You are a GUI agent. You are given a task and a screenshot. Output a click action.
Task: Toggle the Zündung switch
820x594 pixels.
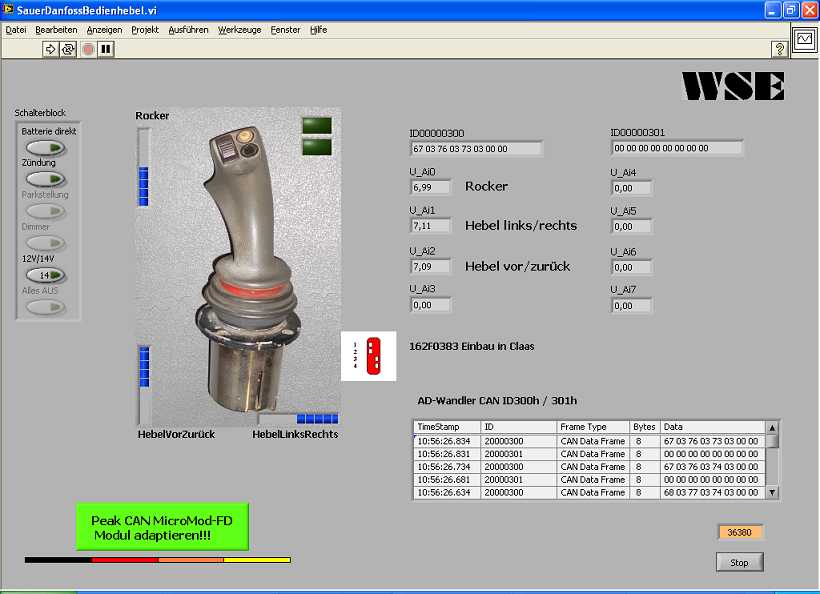point(46,179)
